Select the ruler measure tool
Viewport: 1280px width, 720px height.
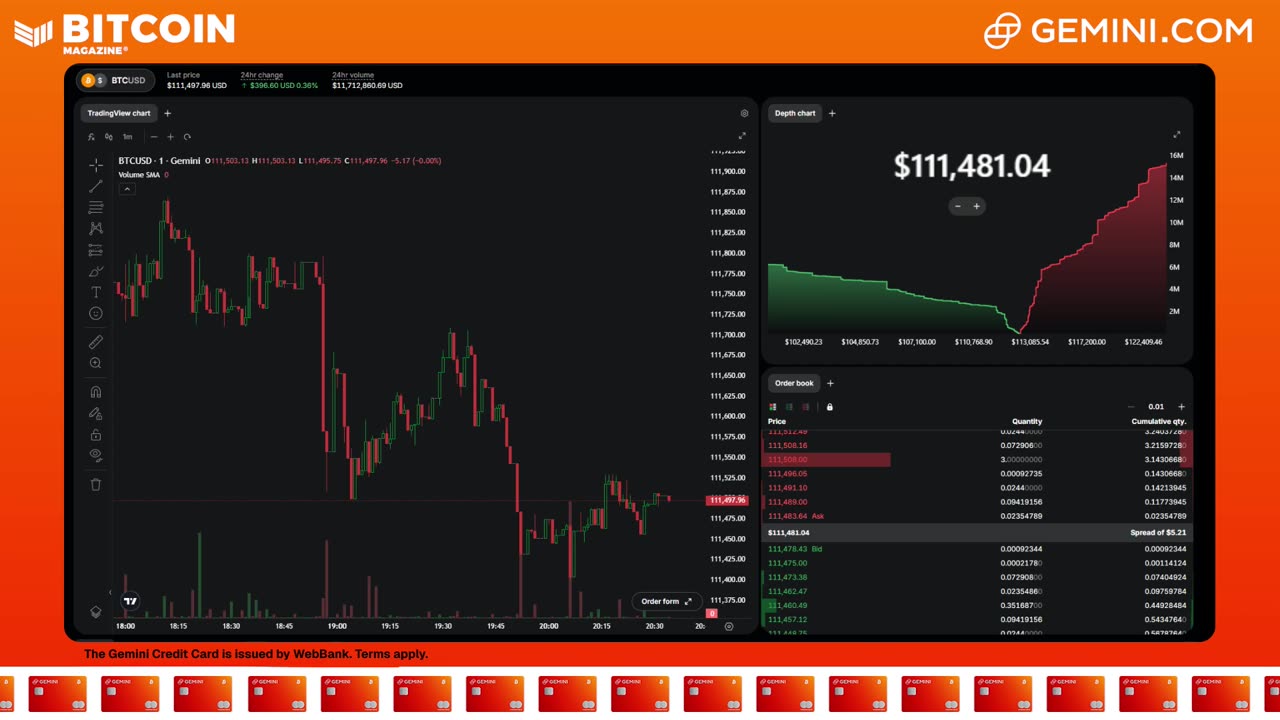pos(96,342)
